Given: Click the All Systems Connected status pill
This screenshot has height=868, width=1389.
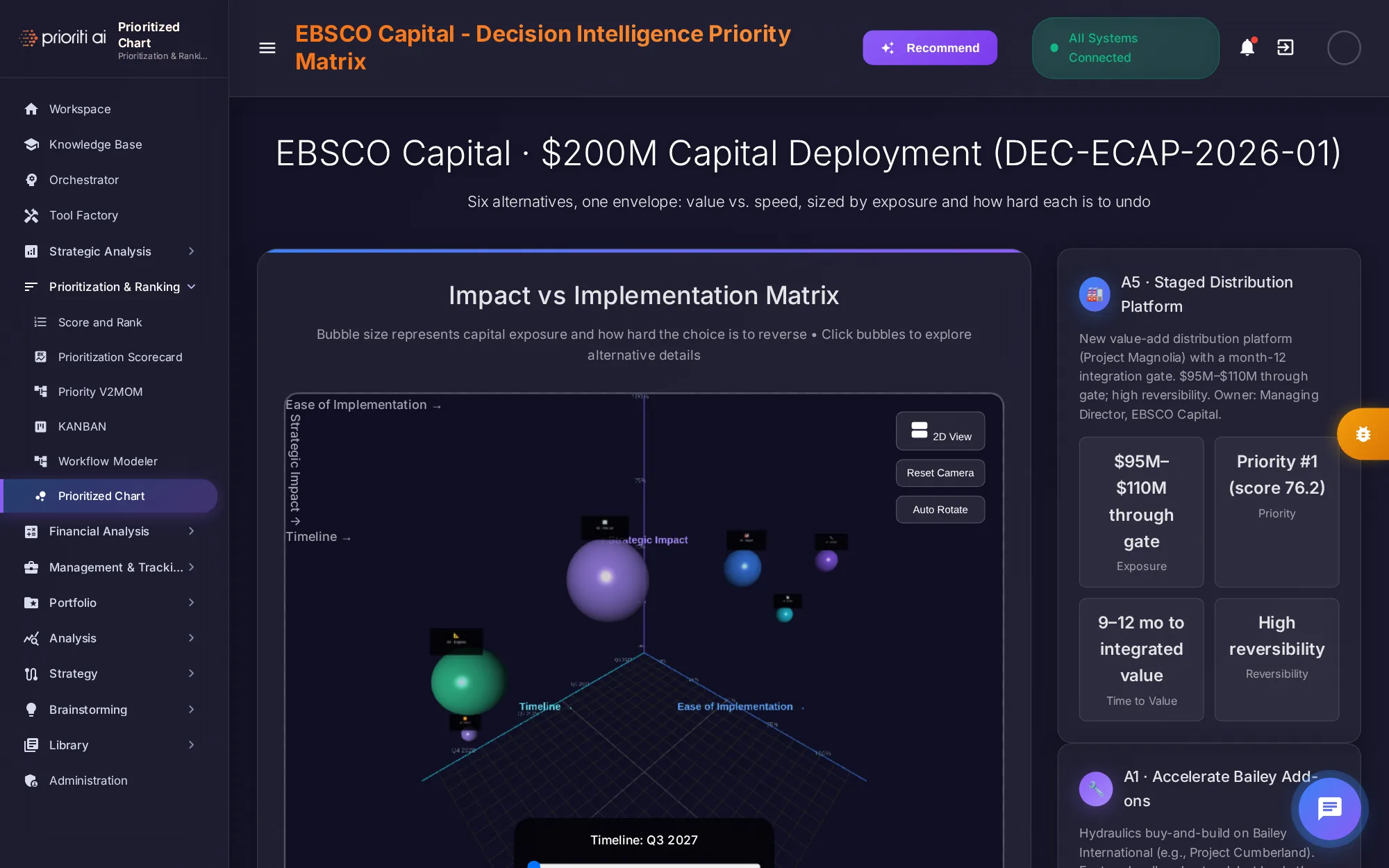Looking at the screenshot, I should [x=1126, y=48].
